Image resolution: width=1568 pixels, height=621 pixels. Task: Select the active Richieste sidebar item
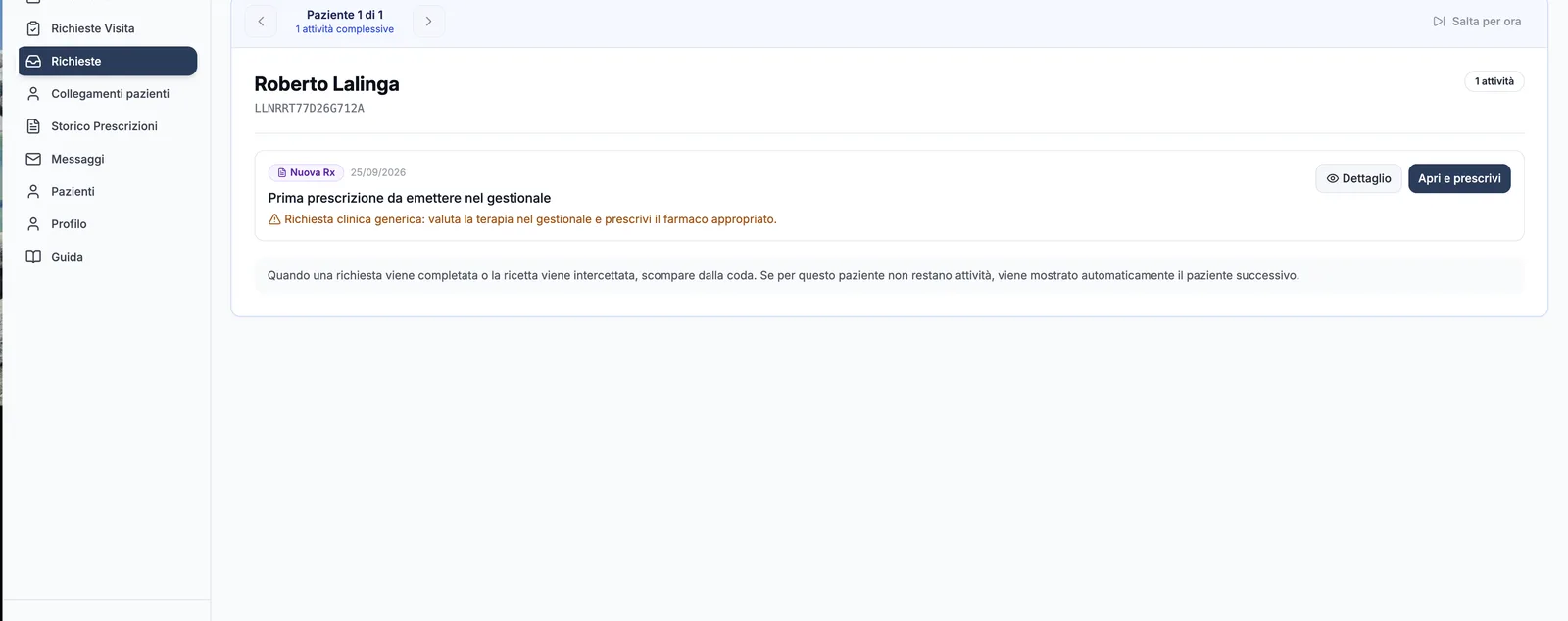click(108, 61)
